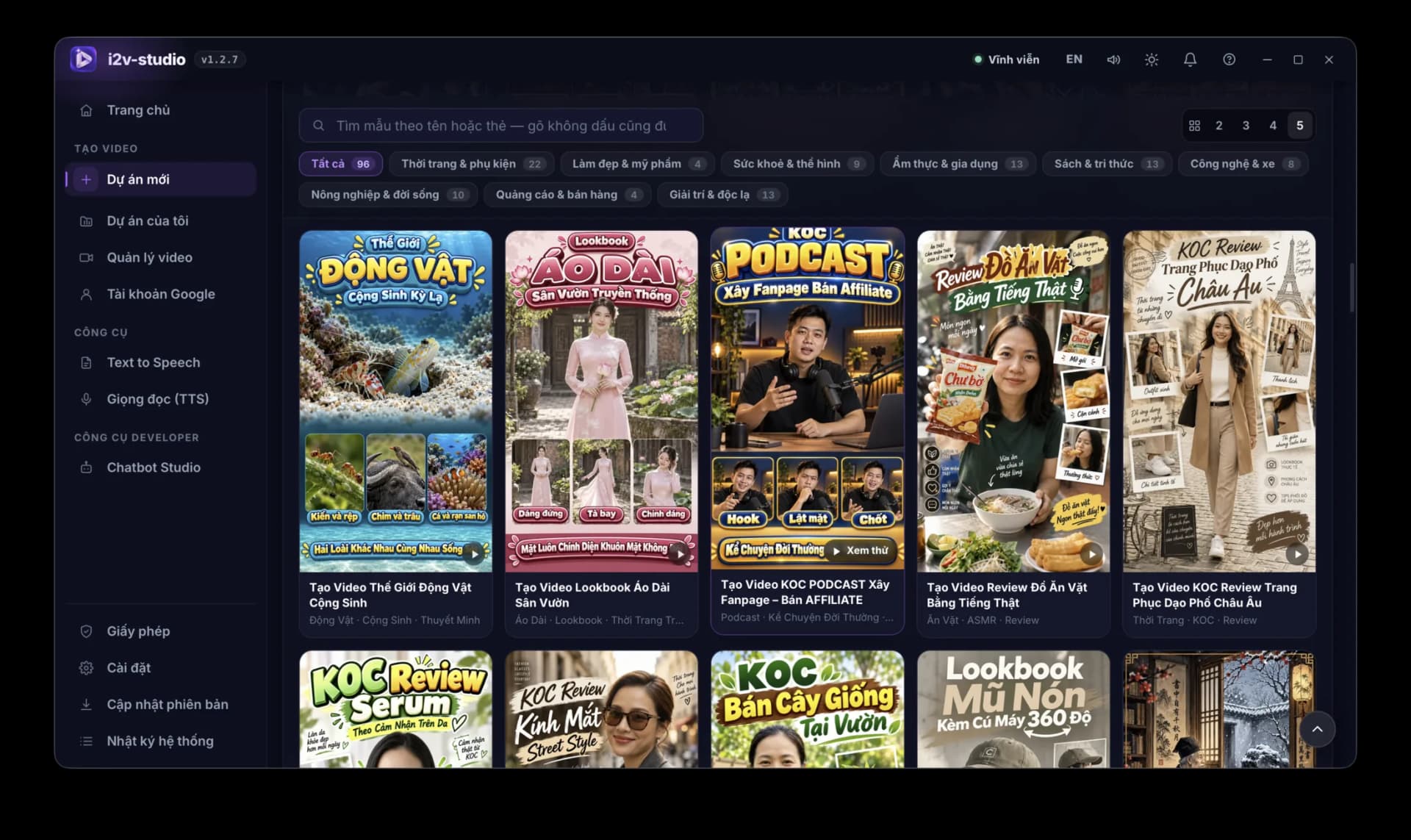Open notifications with the bell icon
Image resolution: width=1411 pixels, height=840 pixels.
[1190, 60]
